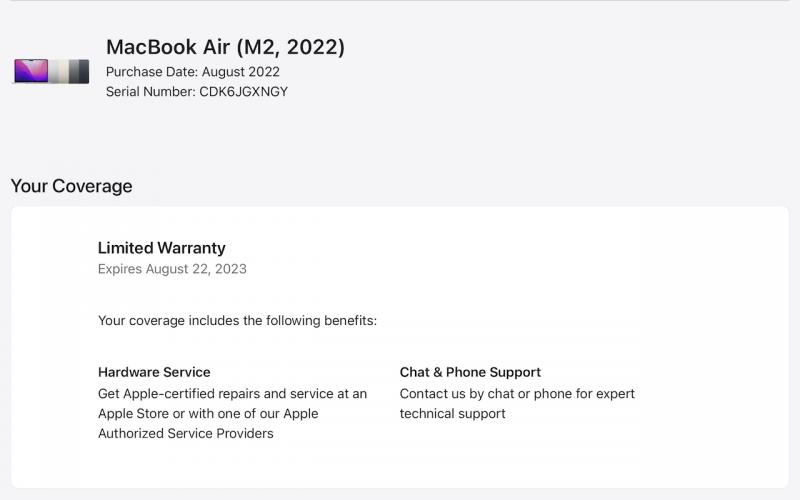
Task: Select the Hardware Service heading
Action: pos(154,372)
